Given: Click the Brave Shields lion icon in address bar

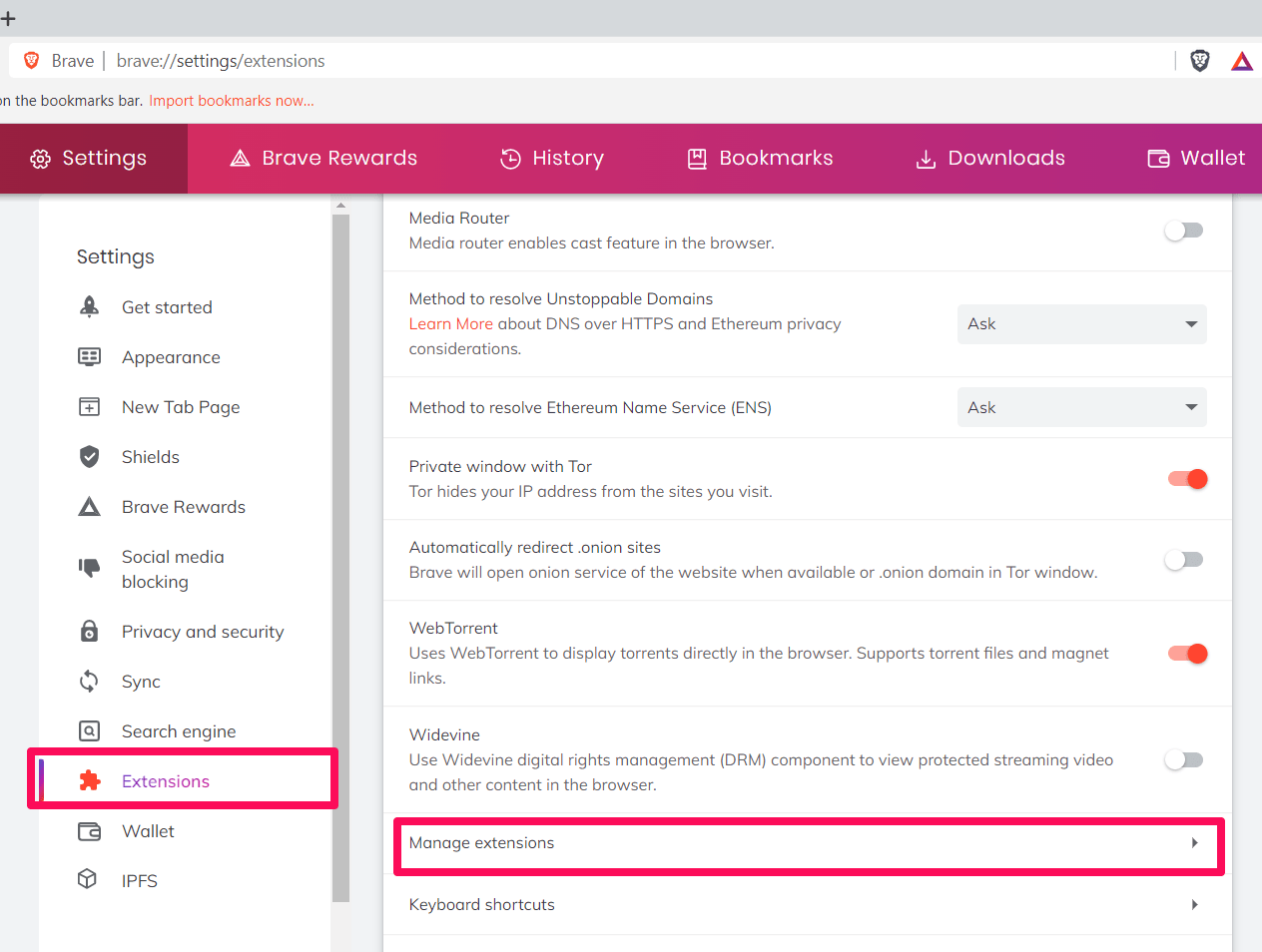Looking at the screenshot, I should [1200, 61].
